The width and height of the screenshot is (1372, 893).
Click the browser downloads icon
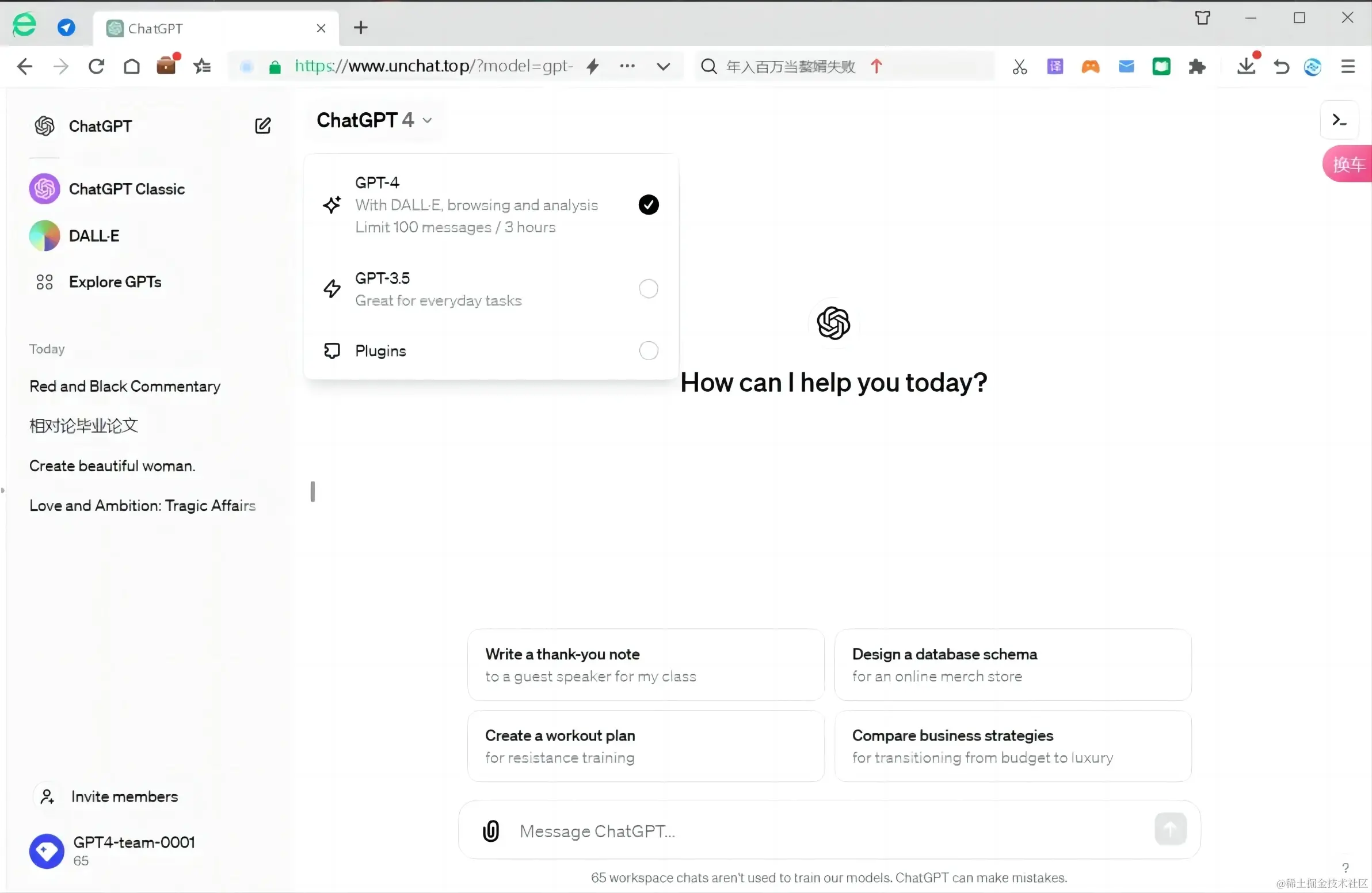[x=1246, y=67]
